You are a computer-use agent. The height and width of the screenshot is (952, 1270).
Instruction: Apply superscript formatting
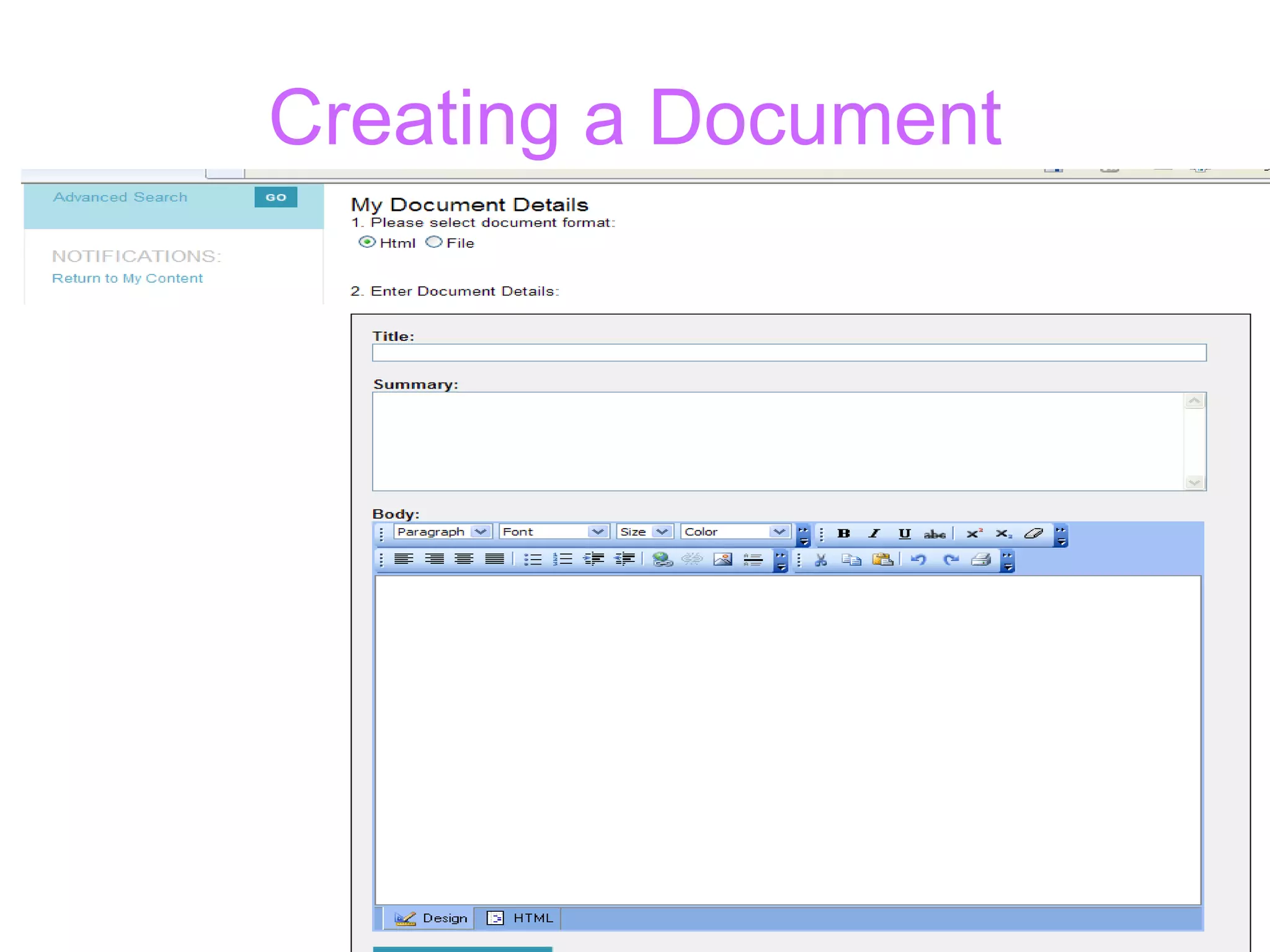tap(974, 534)
